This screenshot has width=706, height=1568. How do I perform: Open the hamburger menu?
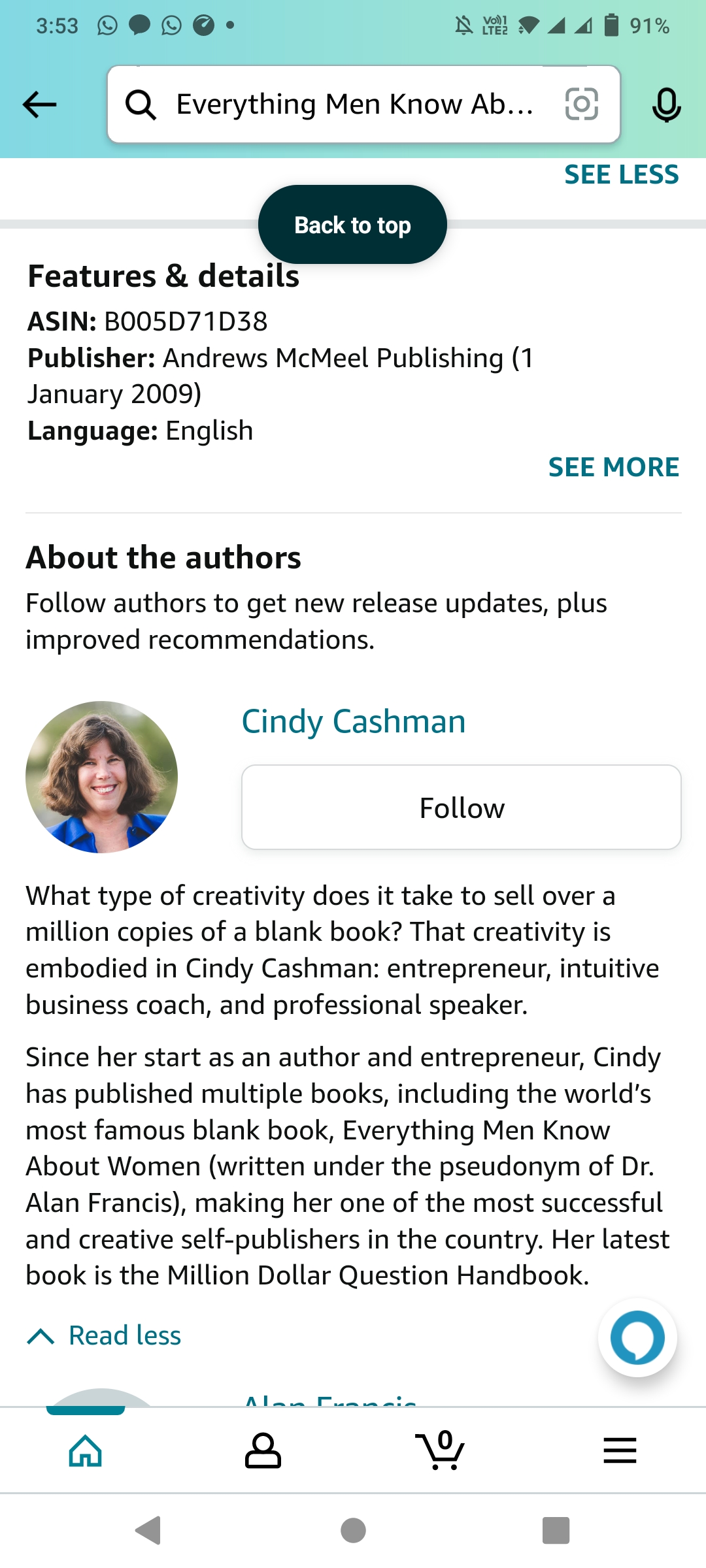[620, 1450]
